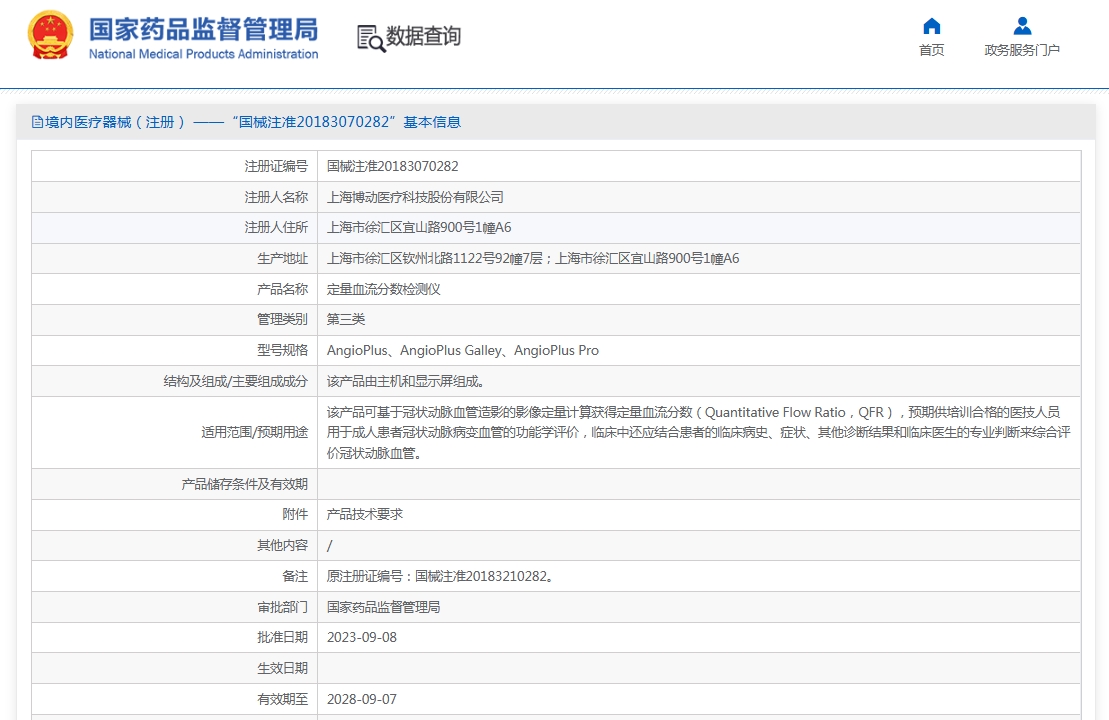Click the document icon beside 境内医疗器械 heading

pyautogui.click(x=37, y=122)
